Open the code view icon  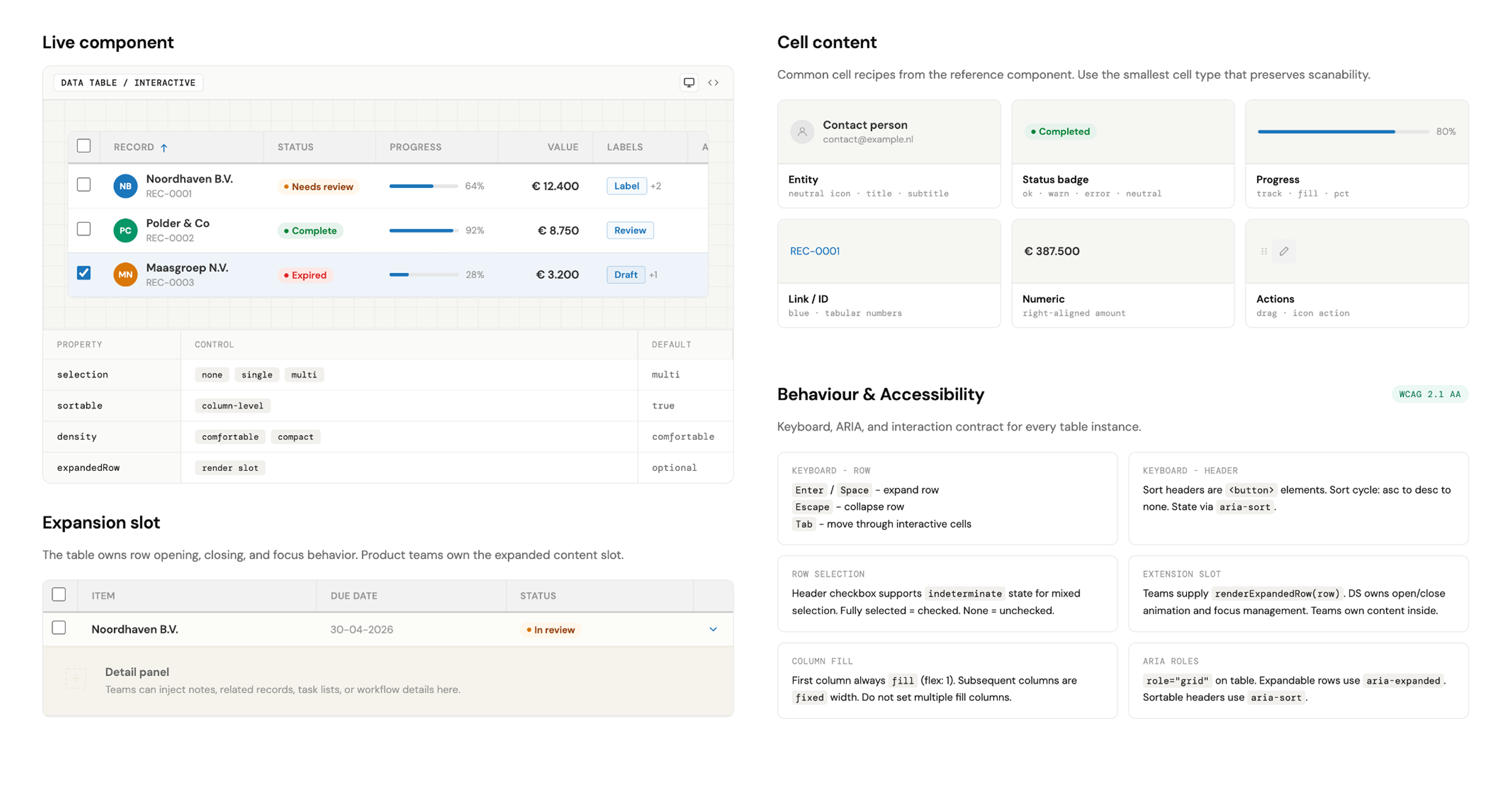713,83
